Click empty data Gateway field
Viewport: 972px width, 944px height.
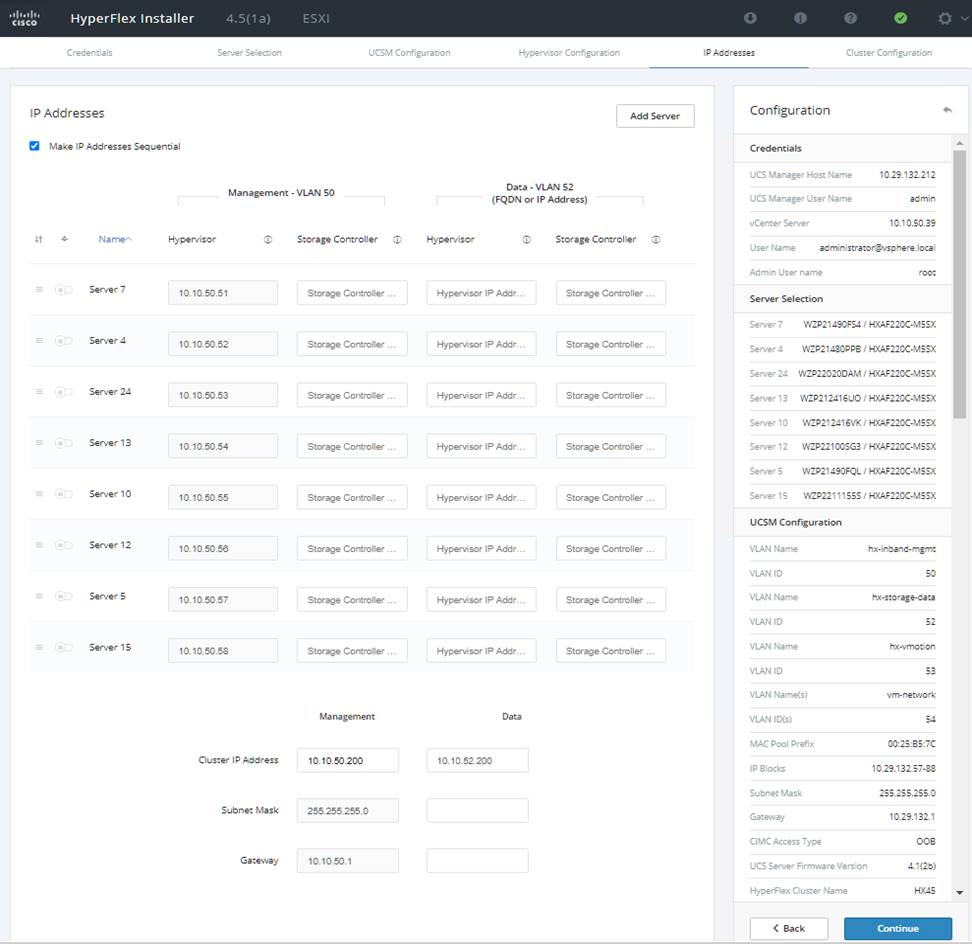pyautogui.click(x=477, y=861)
